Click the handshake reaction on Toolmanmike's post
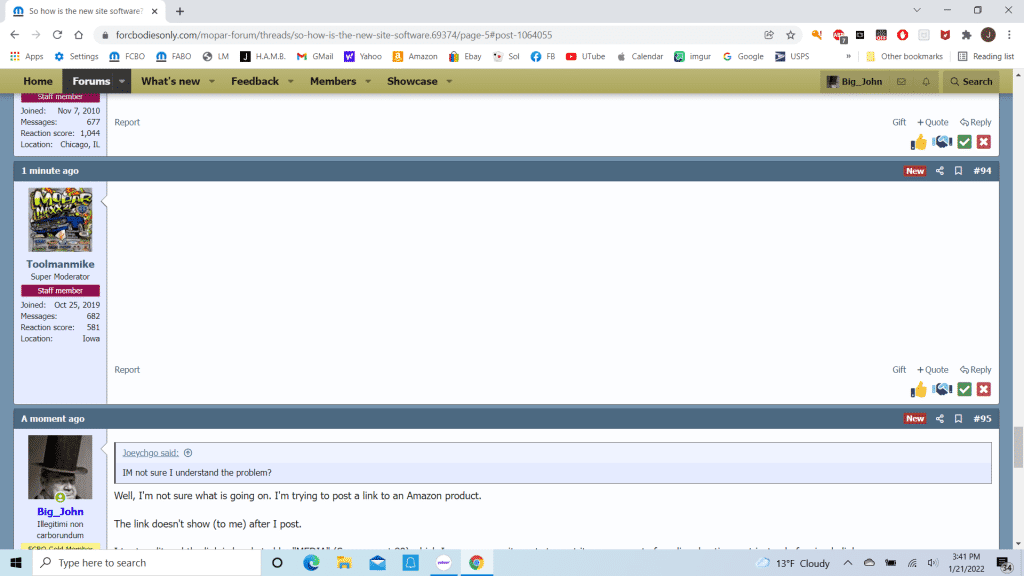The width and height of the screenshot is (1024, 576). (942, 390)
